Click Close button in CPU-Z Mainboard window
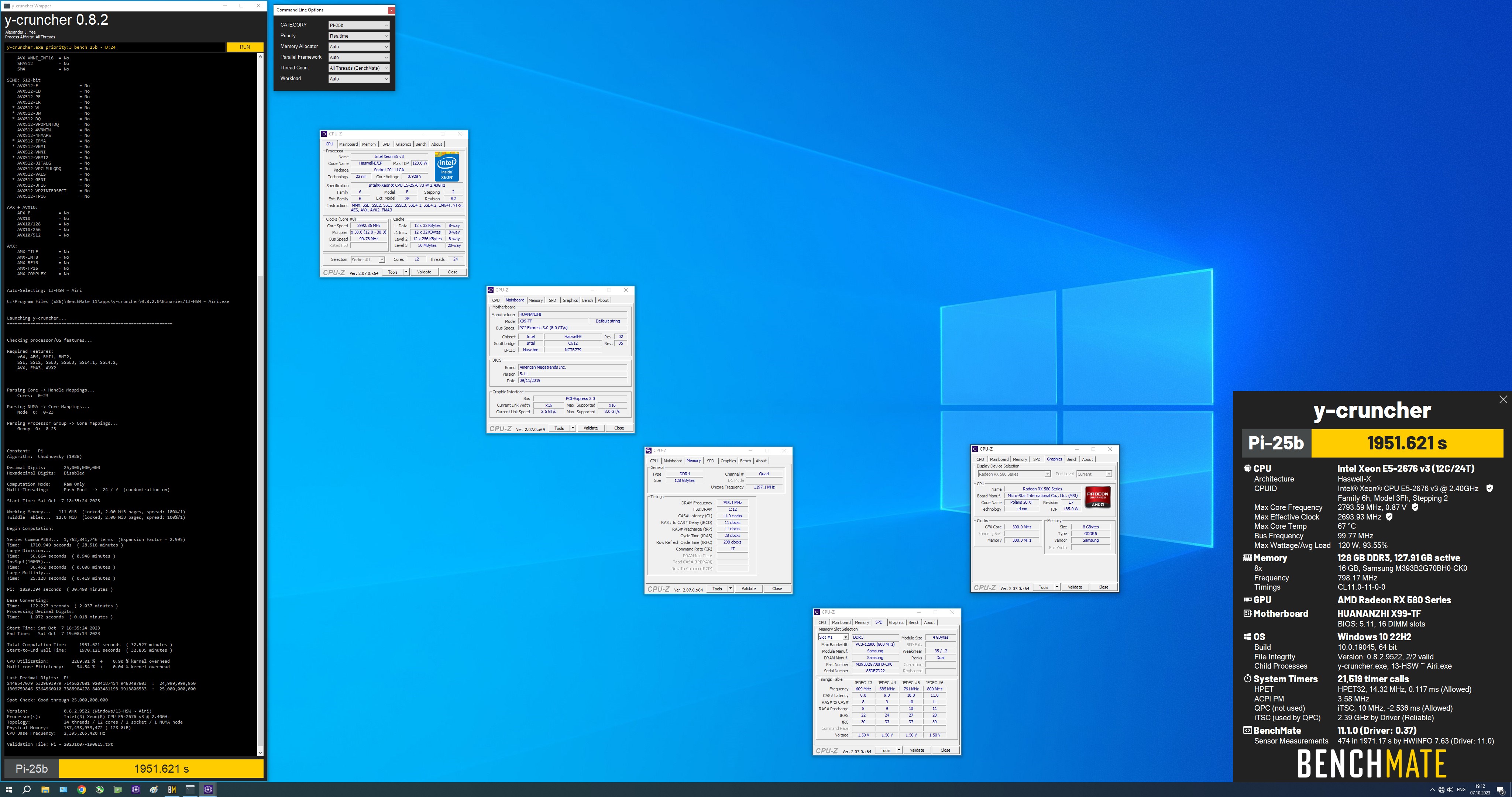Image resolution: width=1512 pixels, height=797 pixels. (619, 428)
